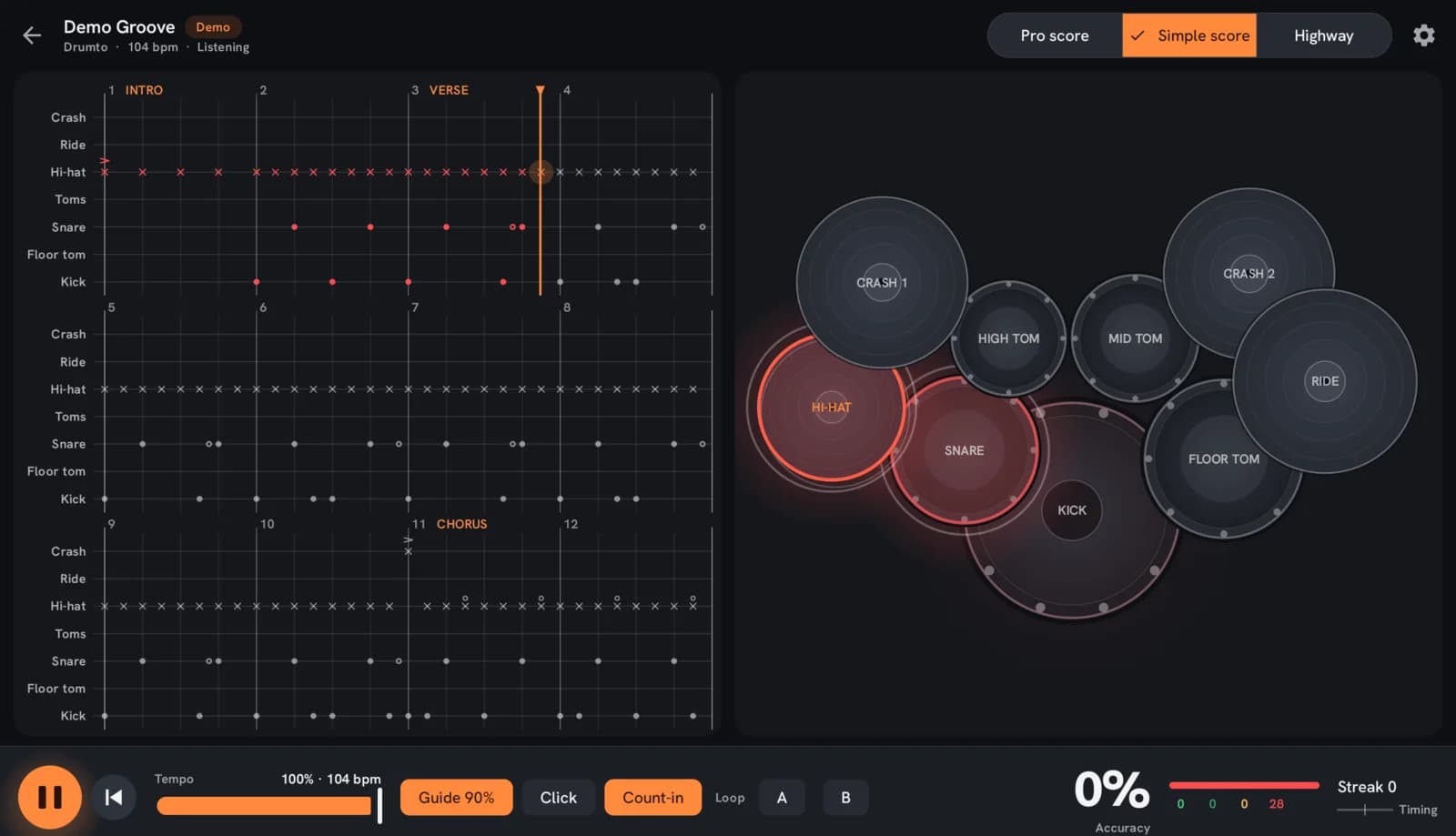Screen dimensions: 1456x836
Task: Click the Demo Groove title
Action: (x=119, y=27)
